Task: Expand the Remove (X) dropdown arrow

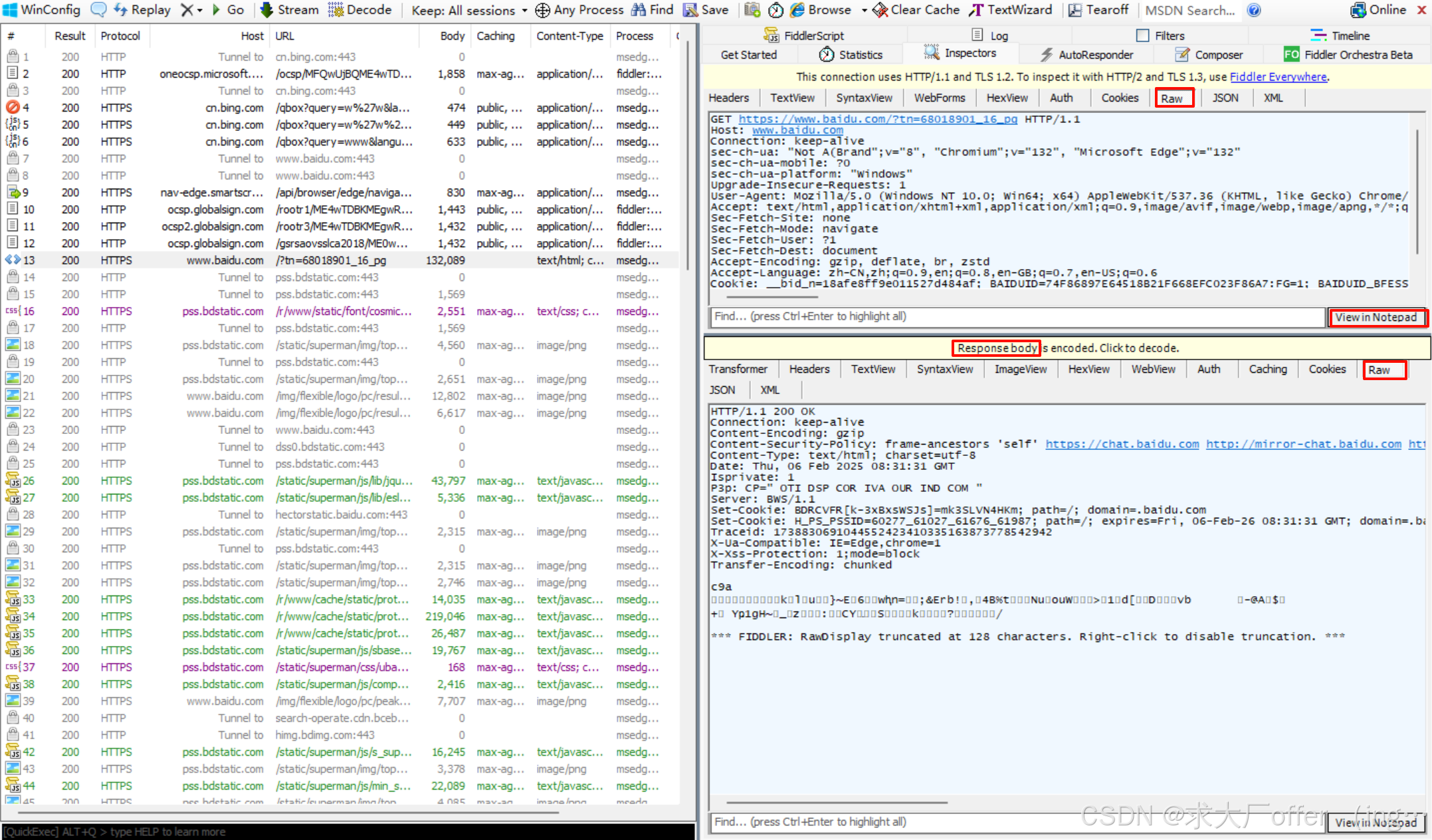Action: click(x=199, y=11)
